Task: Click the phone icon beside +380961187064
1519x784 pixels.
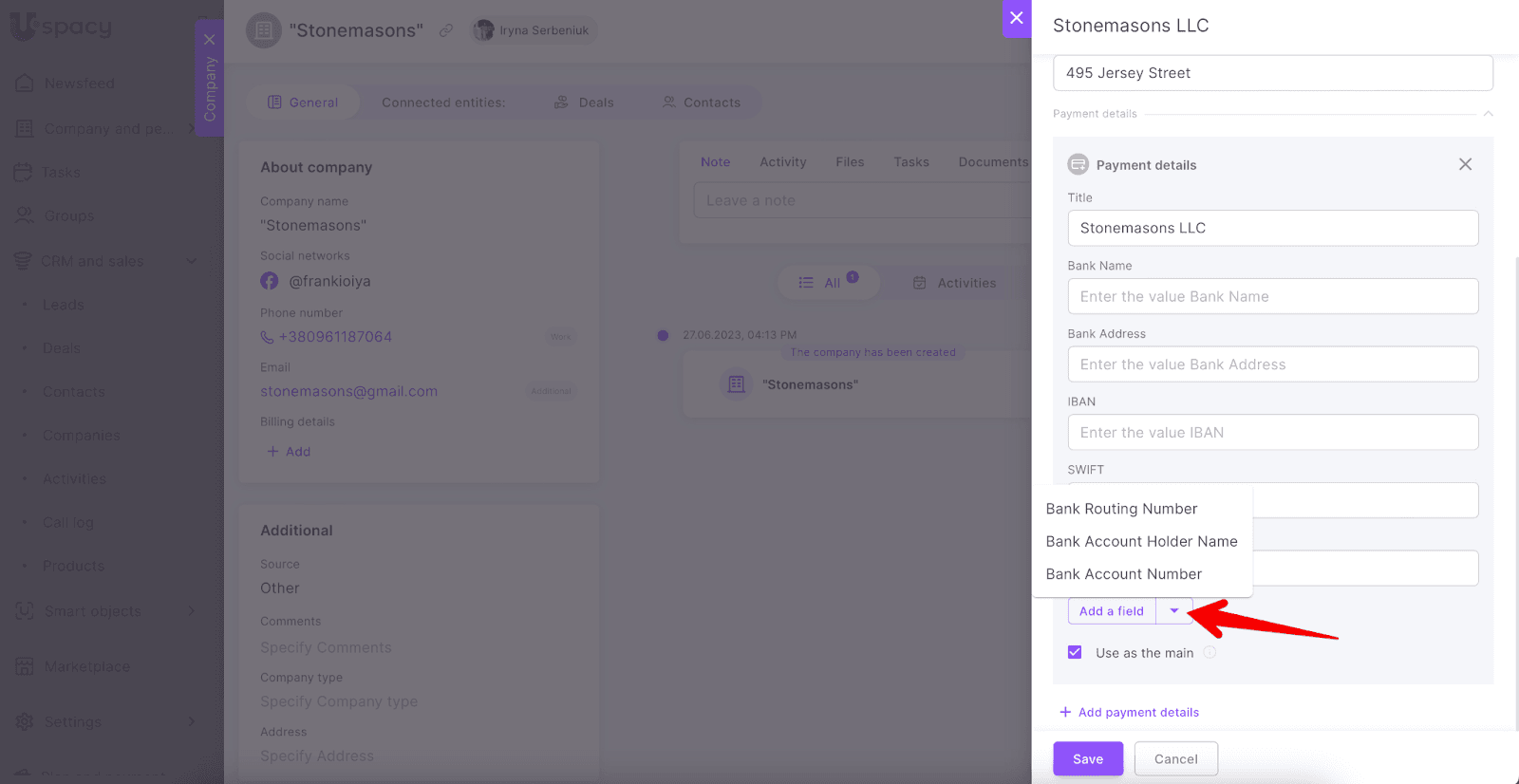Action: click(x=267, y=337)
